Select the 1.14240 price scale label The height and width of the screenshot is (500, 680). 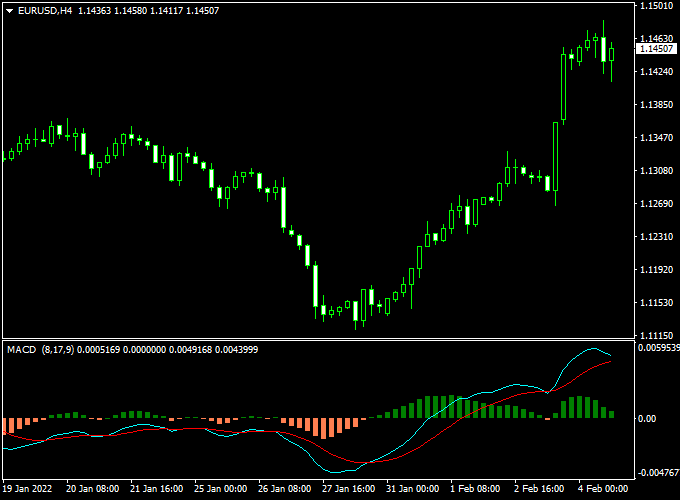click(657, 72)
